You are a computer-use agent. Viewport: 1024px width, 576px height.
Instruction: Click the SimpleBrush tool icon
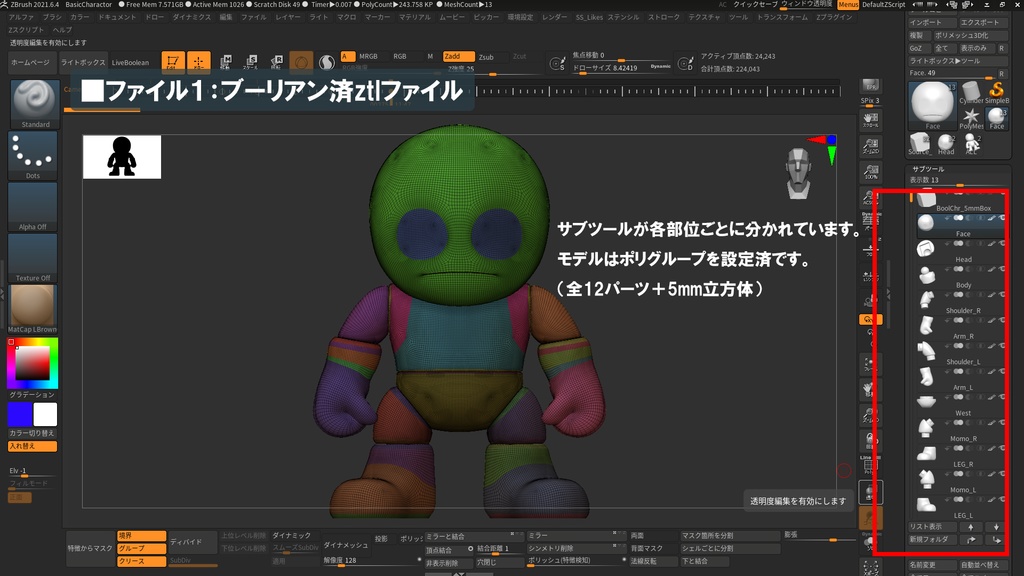996,89
